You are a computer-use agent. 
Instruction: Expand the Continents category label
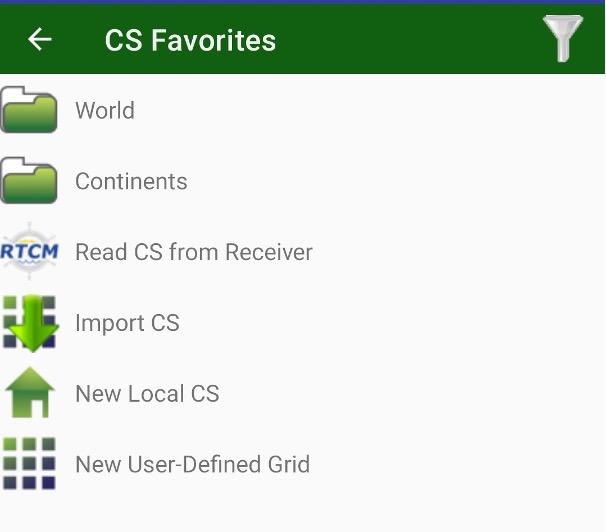click(131, 181)
